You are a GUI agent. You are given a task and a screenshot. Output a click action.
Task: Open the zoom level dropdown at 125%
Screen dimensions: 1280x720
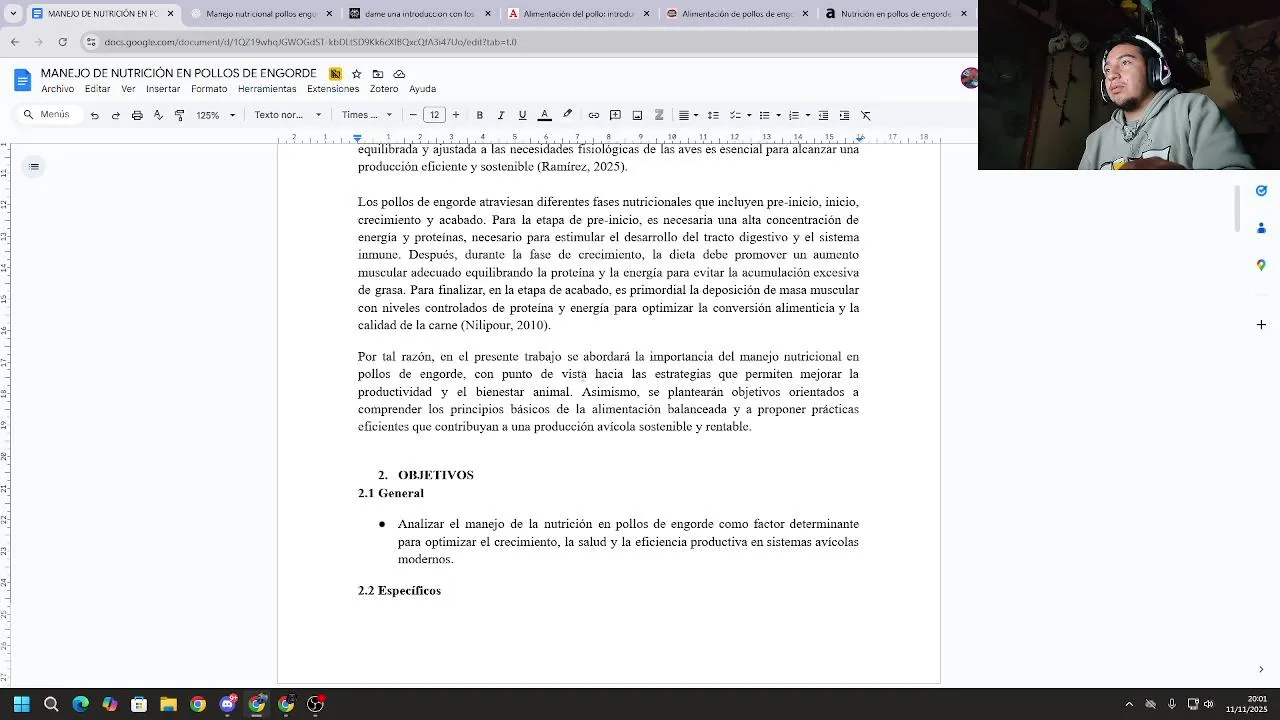coord(215,115)
